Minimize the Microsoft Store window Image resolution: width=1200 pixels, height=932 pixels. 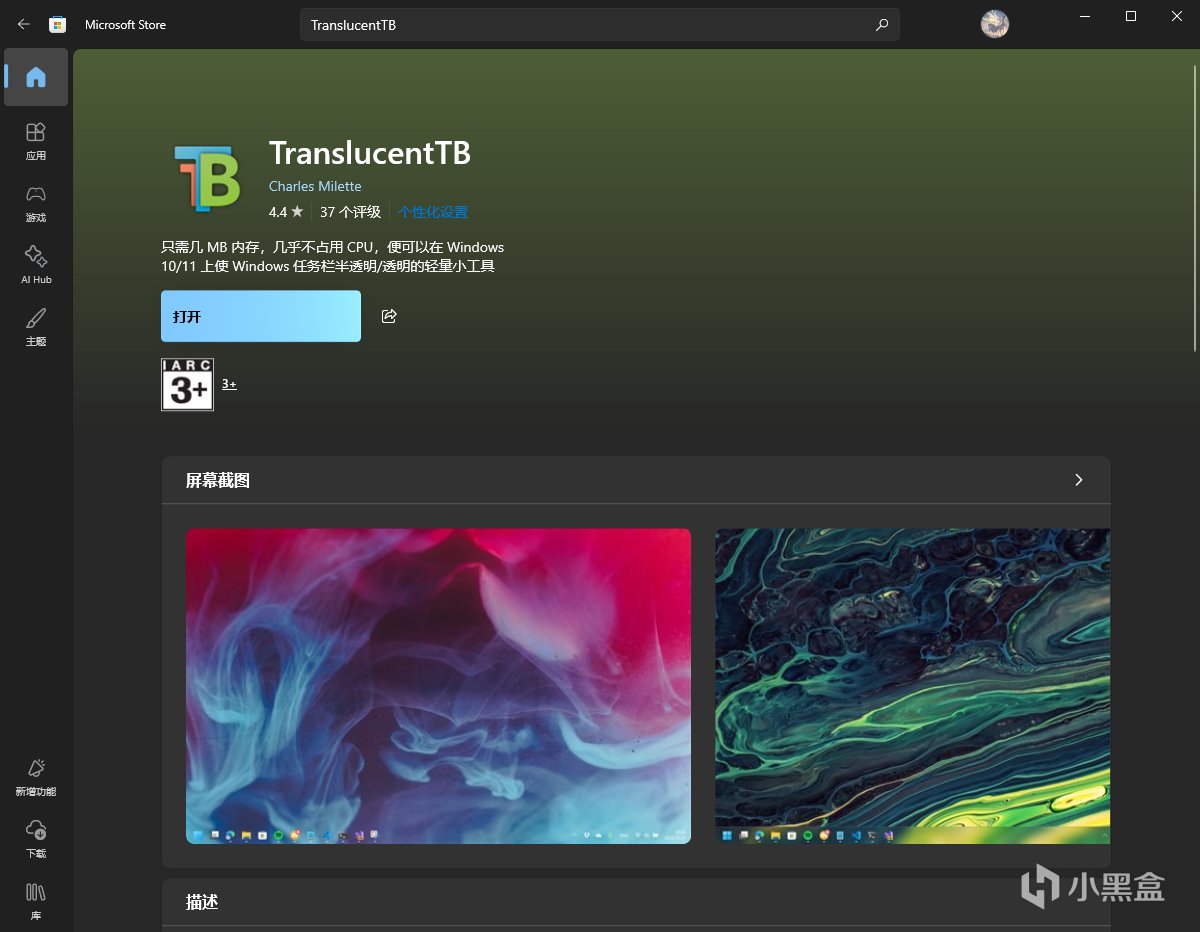[1084, 16]
